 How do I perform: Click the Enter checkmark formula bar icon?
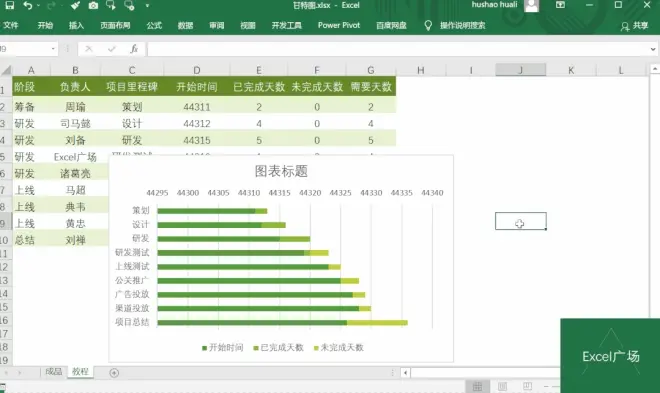click(x=112, y=49)
